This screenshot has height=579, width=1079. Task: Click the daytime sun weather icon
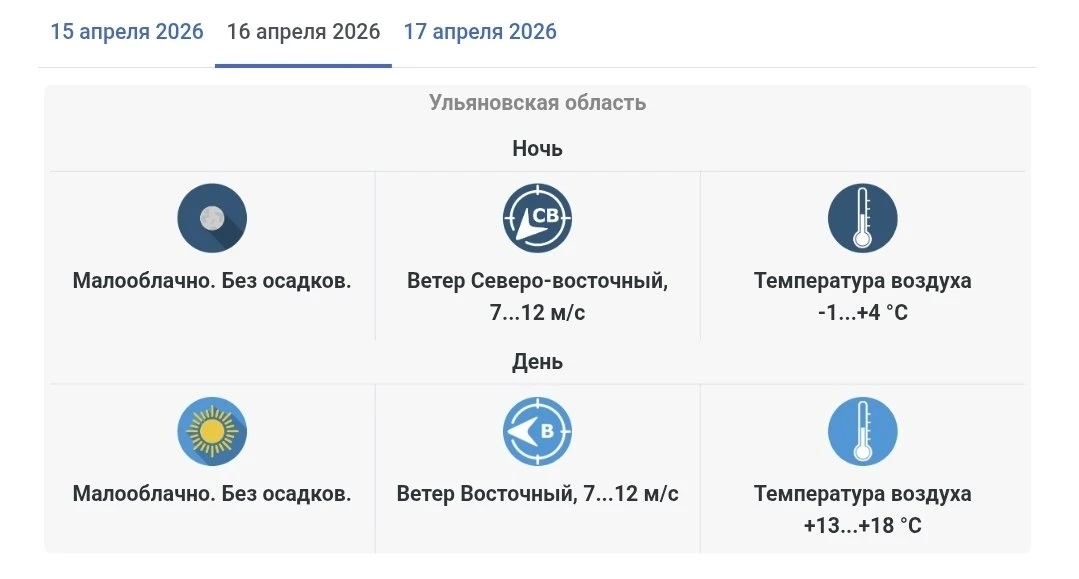[x=212, y=432]
